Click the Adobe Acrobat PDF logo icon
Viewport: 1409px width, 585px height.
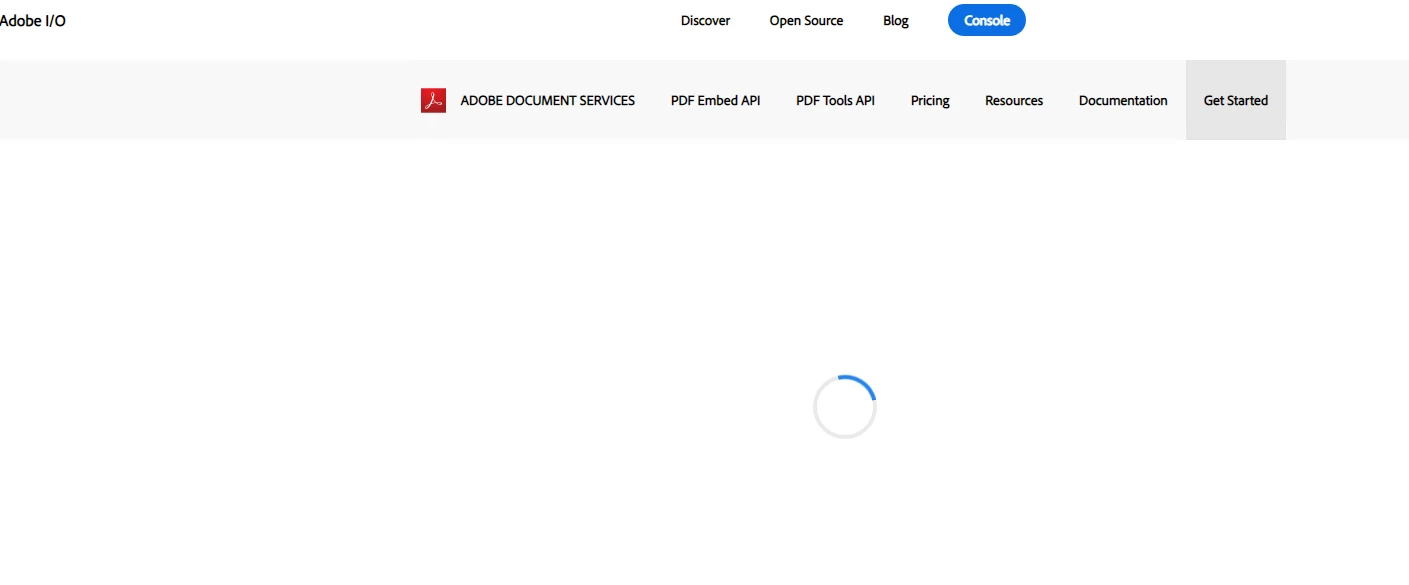(433, 100)
